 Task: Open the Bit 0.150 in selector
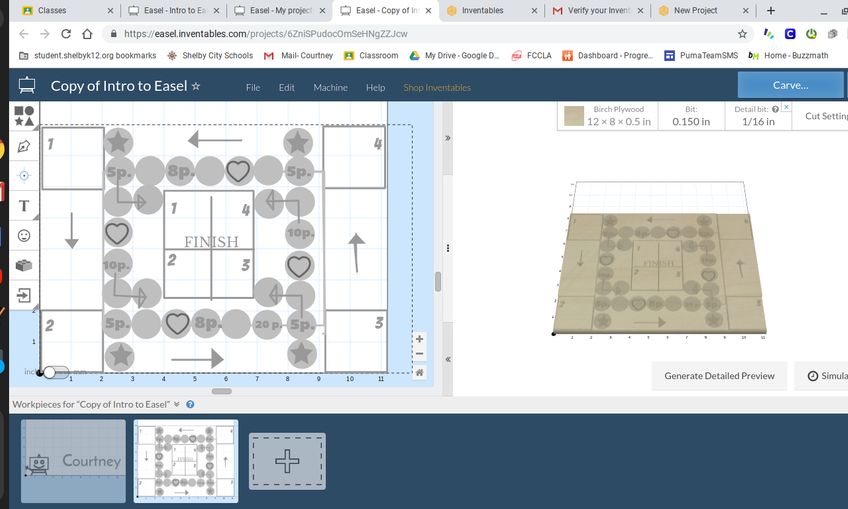coord(691,116)
